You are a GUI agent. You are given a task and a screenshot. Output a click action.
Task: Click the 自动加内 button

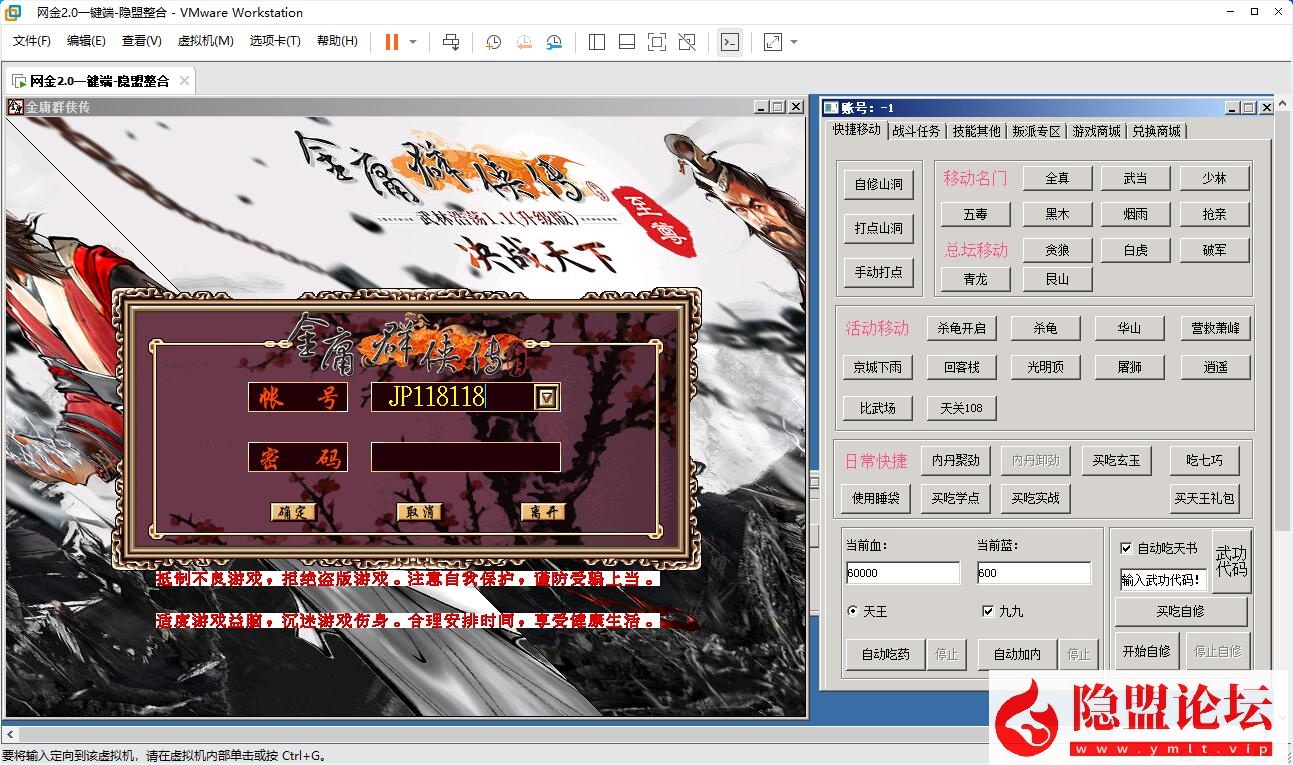(1017, 654)
